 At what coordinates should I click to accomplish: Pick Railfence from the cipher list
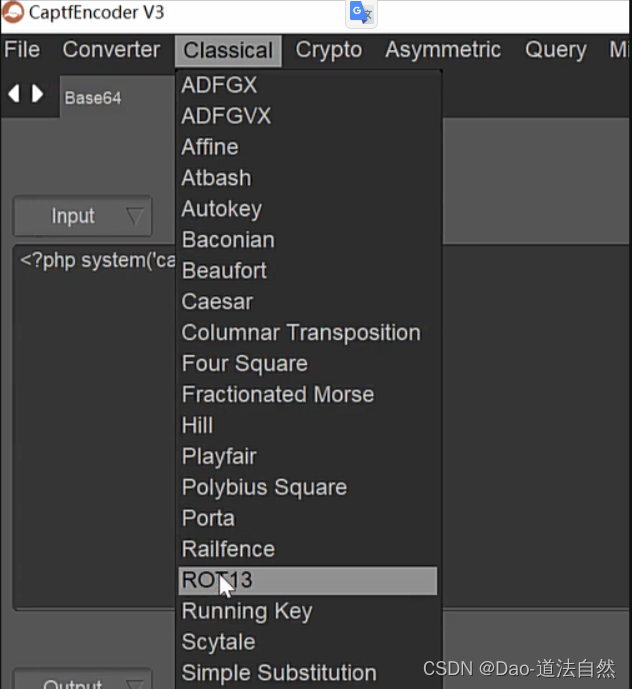click(x=308, y=549)
